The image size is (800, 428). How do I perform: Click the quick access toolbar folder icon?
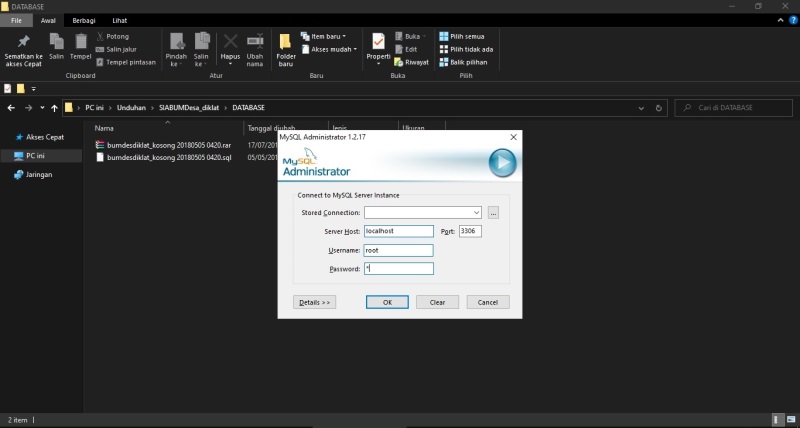tap(20, 89)
